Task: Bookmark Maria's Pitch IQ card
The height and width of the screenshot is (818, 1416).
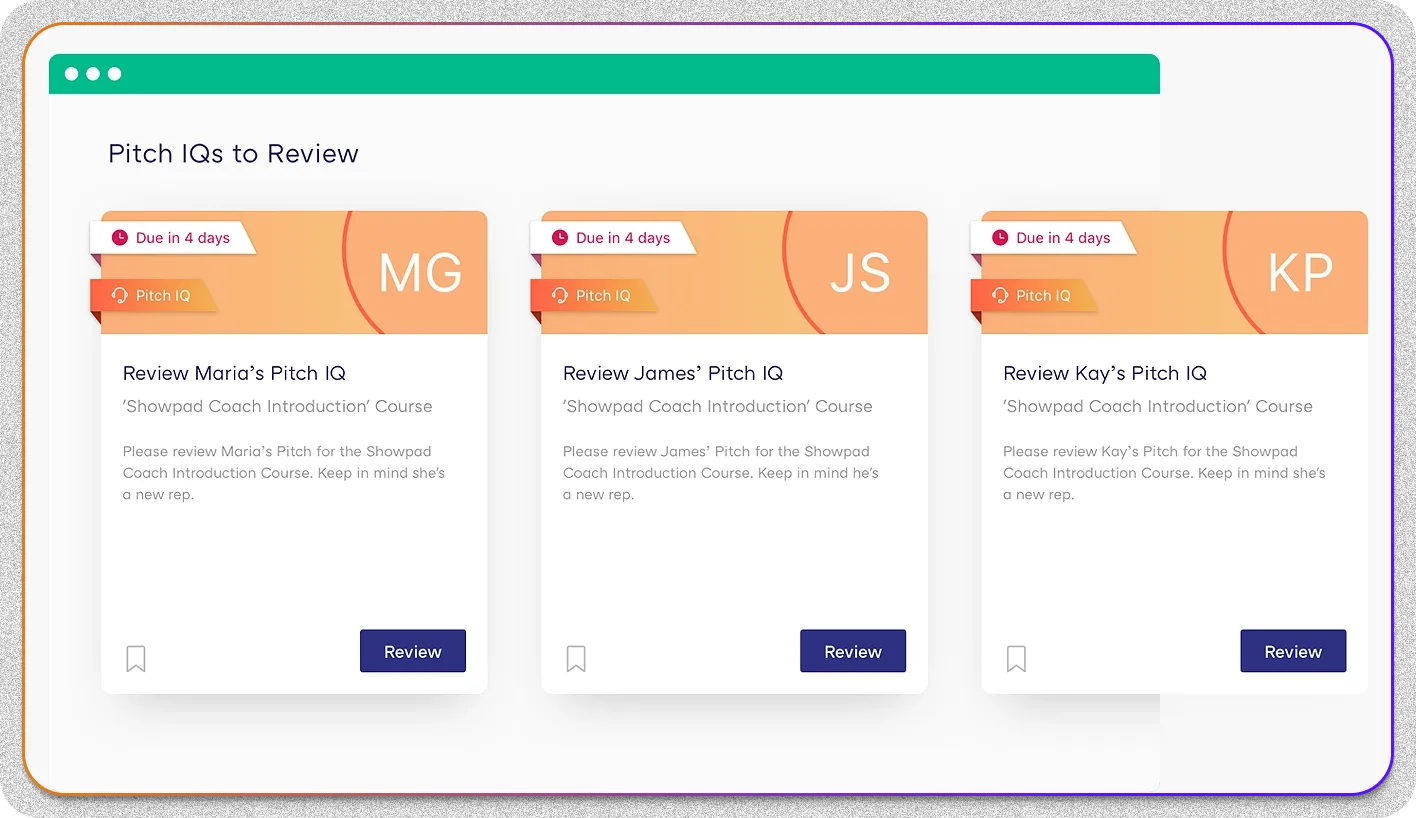Action: coord(136,658)
